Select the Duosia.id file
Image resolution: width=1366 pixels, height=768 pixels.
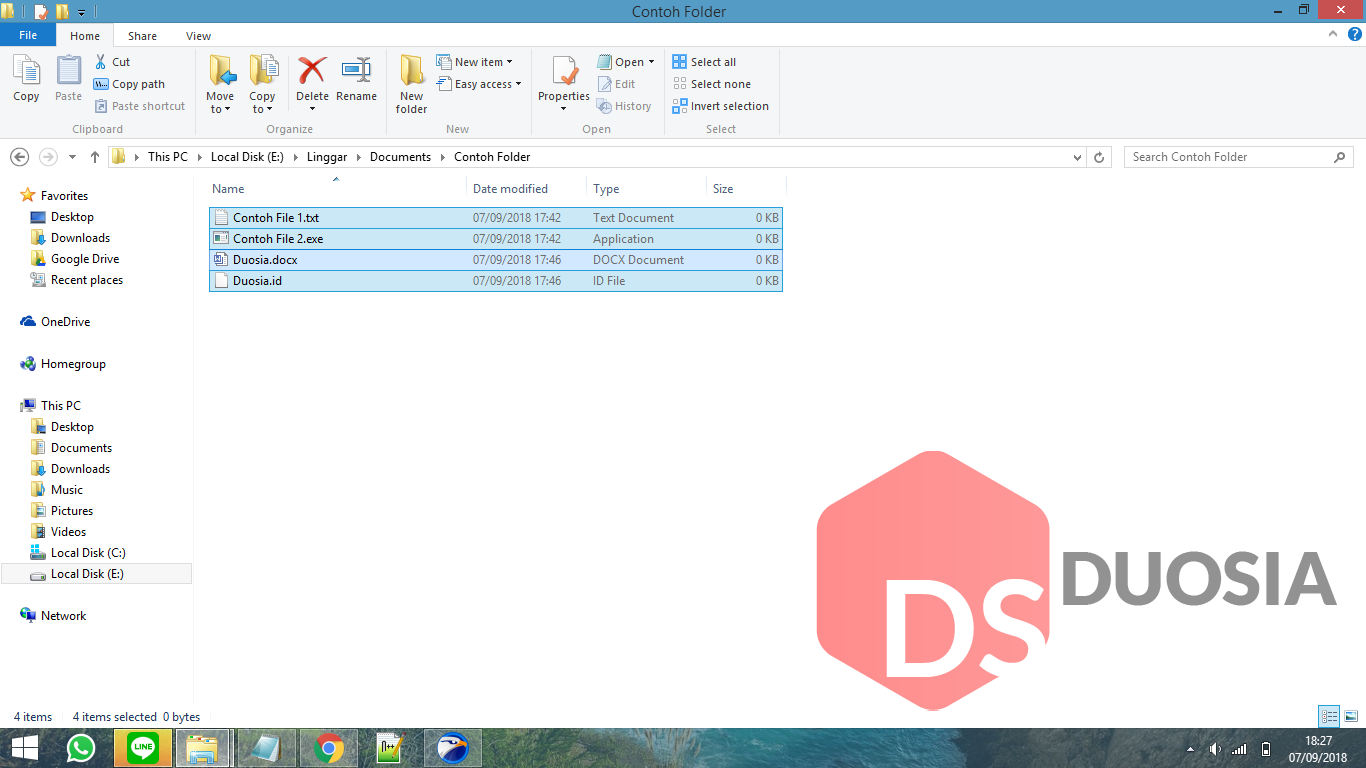tap(496, 281)
